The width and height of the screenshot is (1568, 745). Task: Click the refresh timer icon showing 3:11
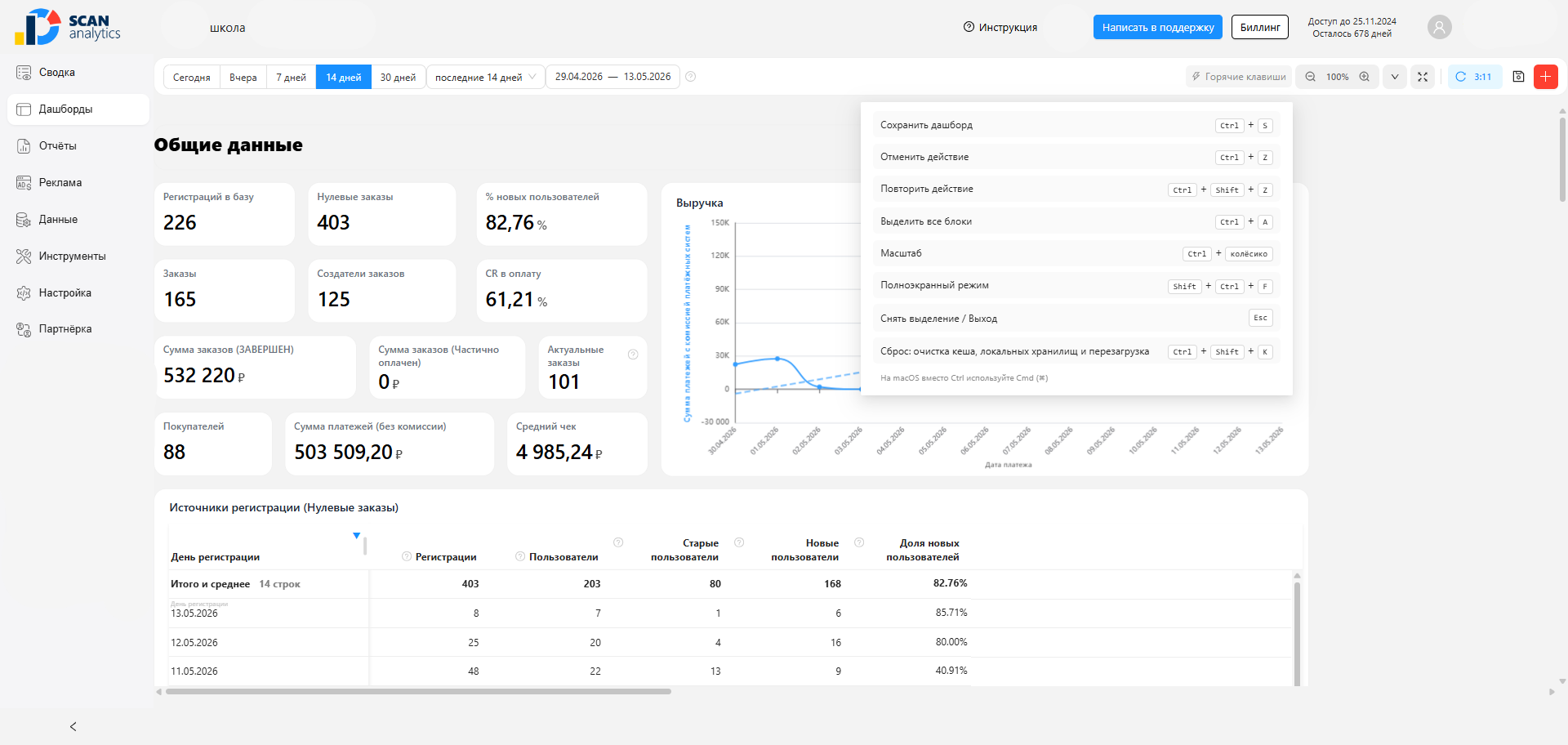pyautogui.click(x=1461, y=77)
